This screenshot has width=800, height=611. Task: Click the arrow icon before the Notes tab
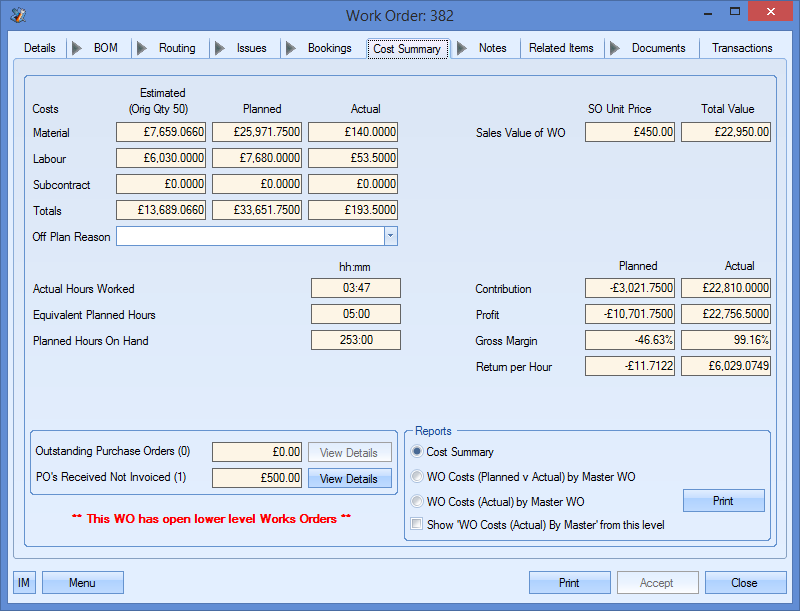461,48
